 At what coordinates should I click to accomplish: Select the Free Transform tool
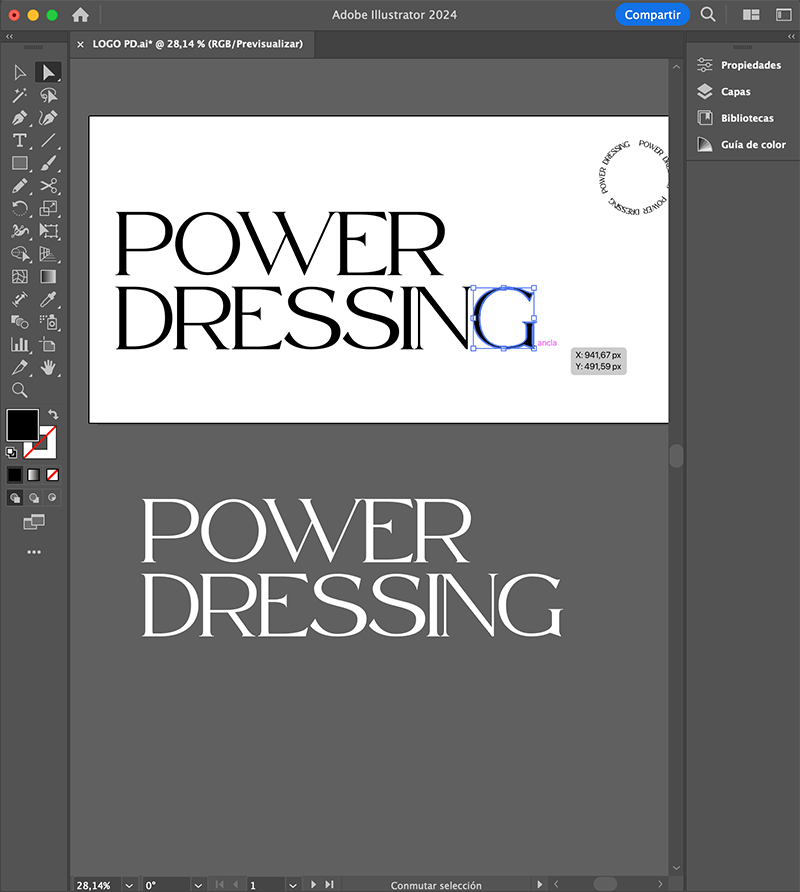click(x=48, y=231)
